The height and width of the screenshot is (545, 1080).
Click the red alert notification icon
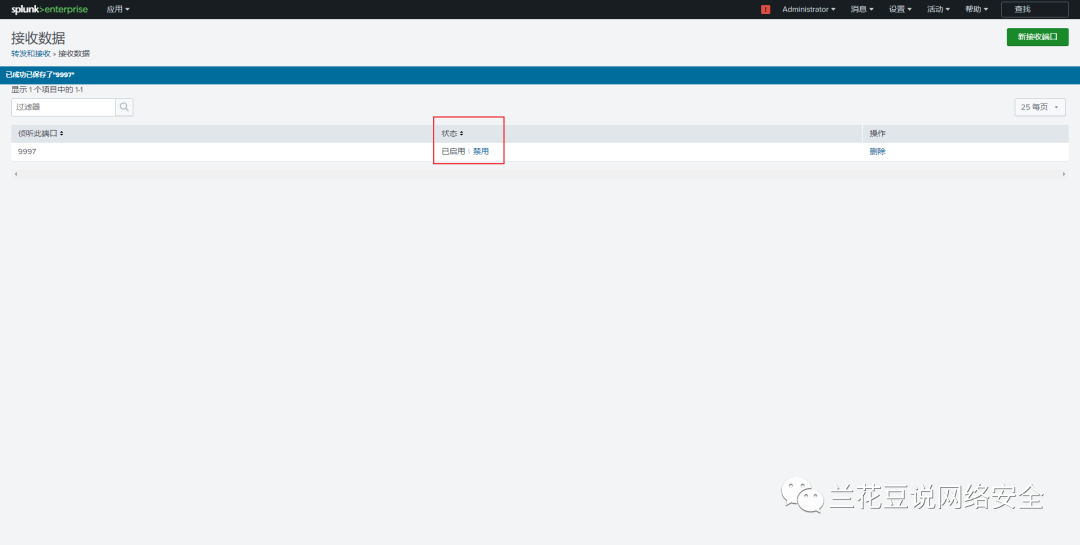tap(765, 10)
